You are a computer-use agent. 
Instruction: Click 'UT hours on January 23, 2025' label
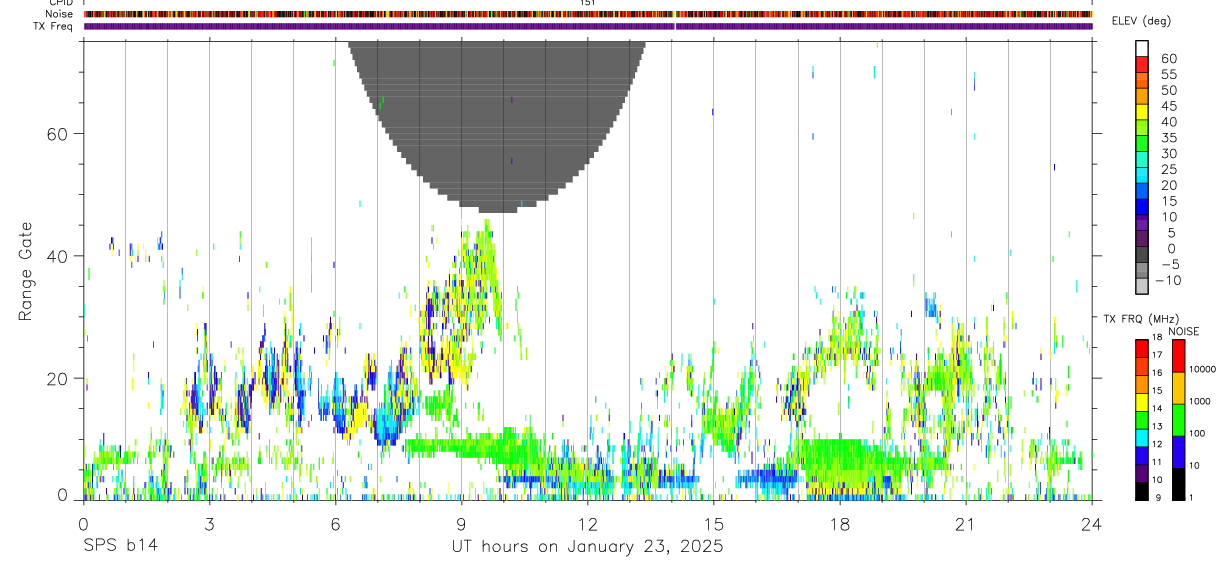point(586,546)
